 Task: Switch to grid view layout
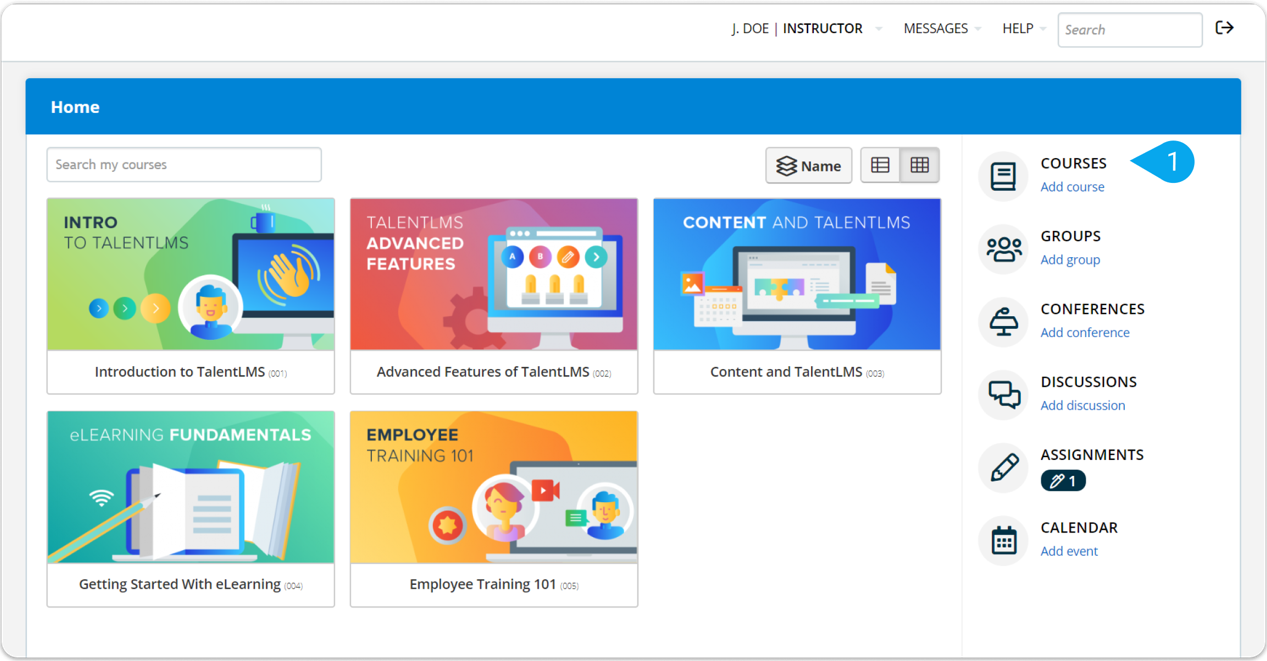click(920, 166)
